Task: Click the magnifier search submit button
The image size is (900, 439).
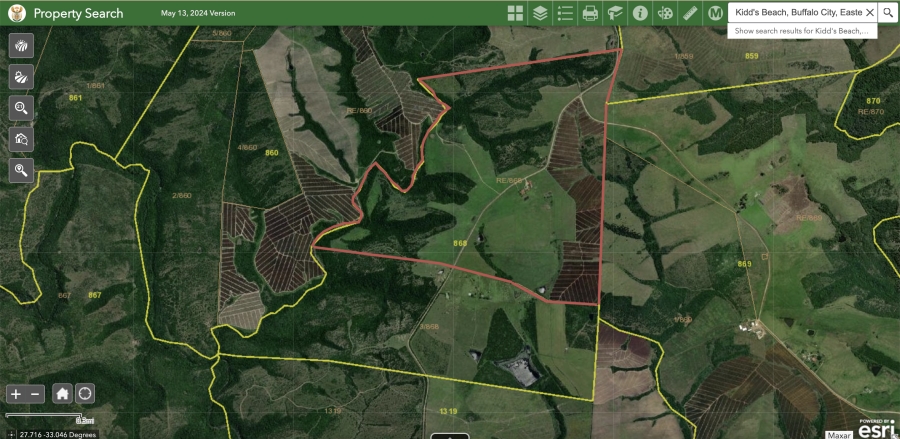Action: (x=888, y=13)
